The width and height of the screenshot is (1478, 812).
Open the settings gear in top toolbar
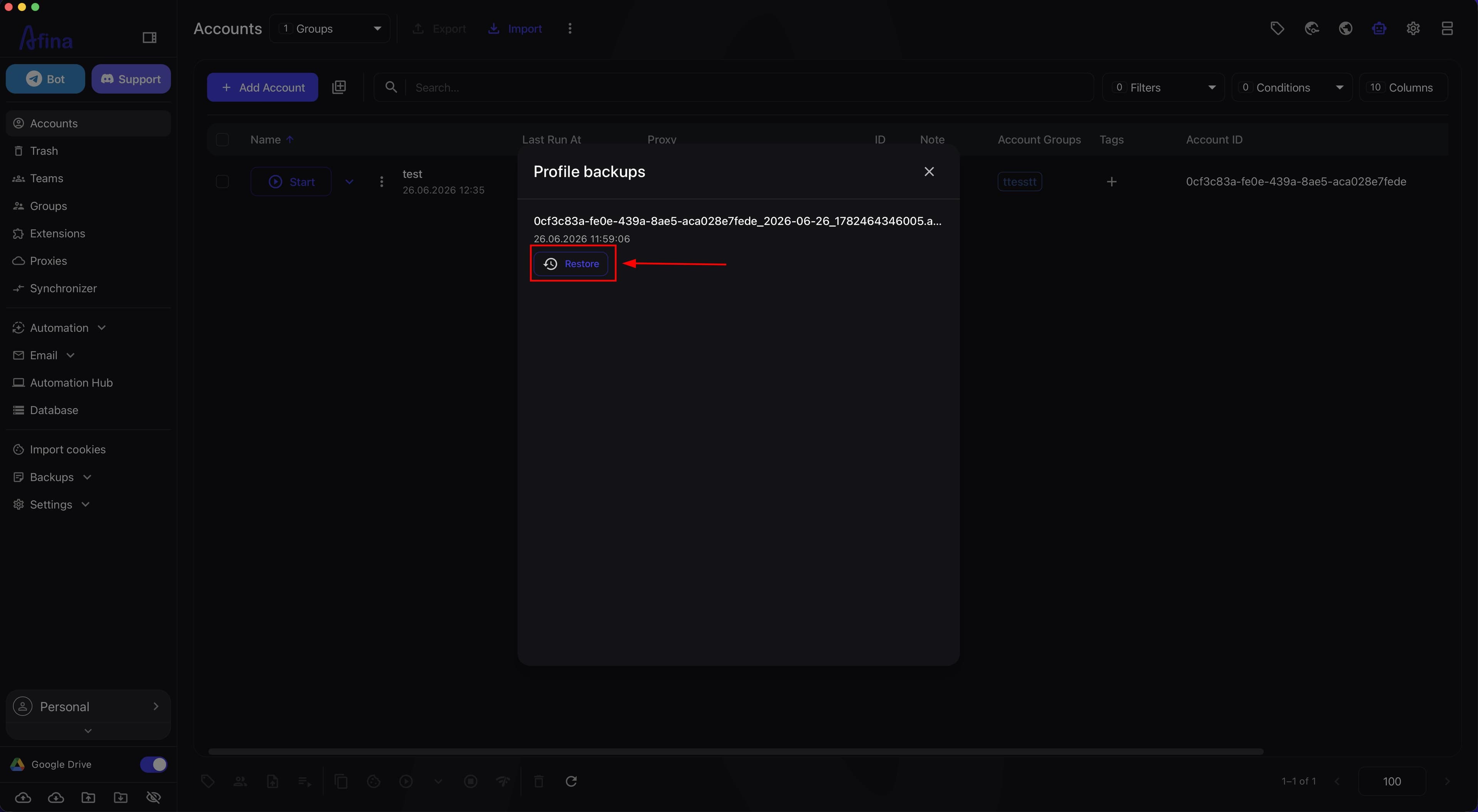pos(1413,29)
